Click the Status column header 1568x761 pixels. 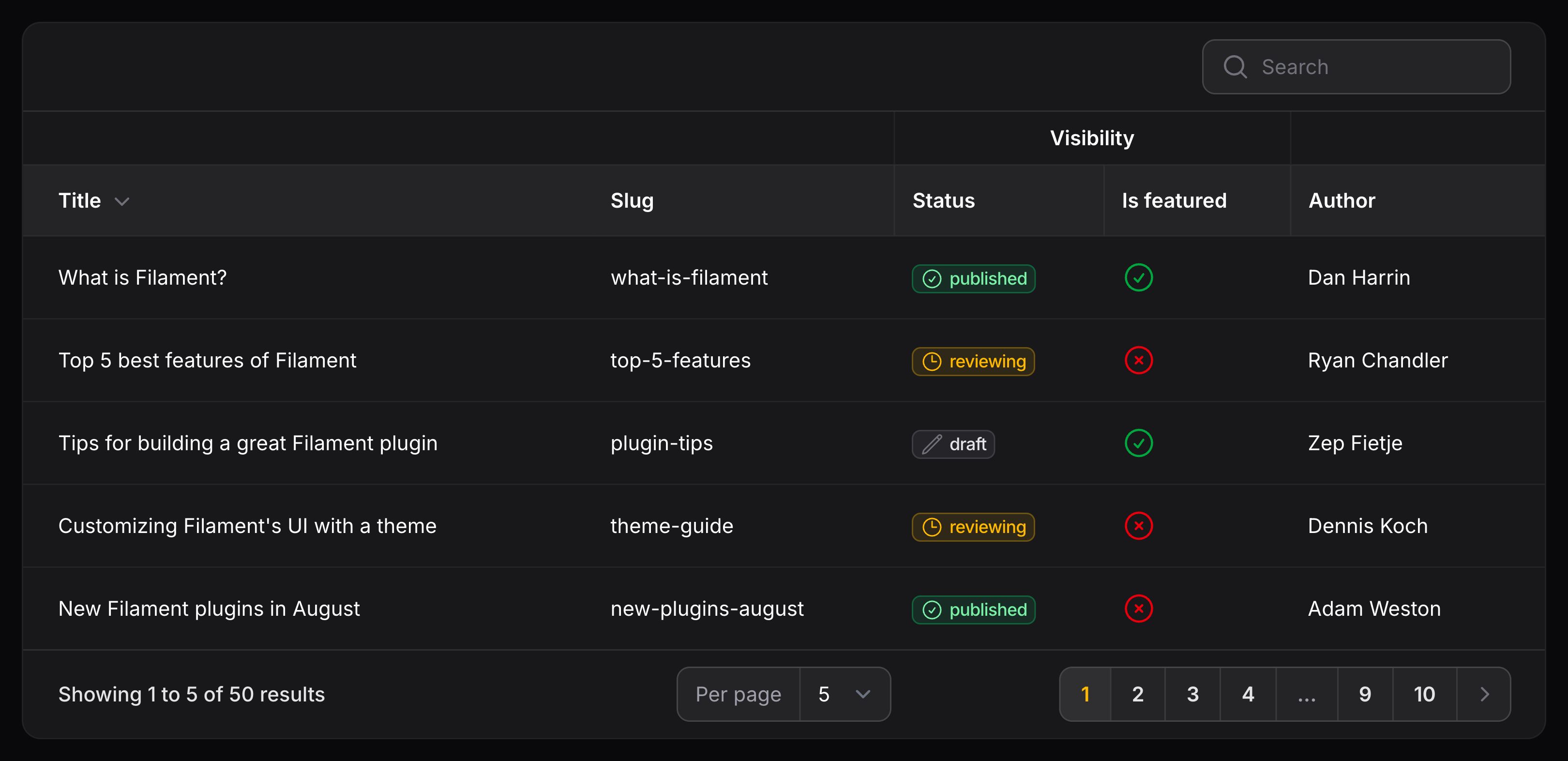tap(944, 201)
